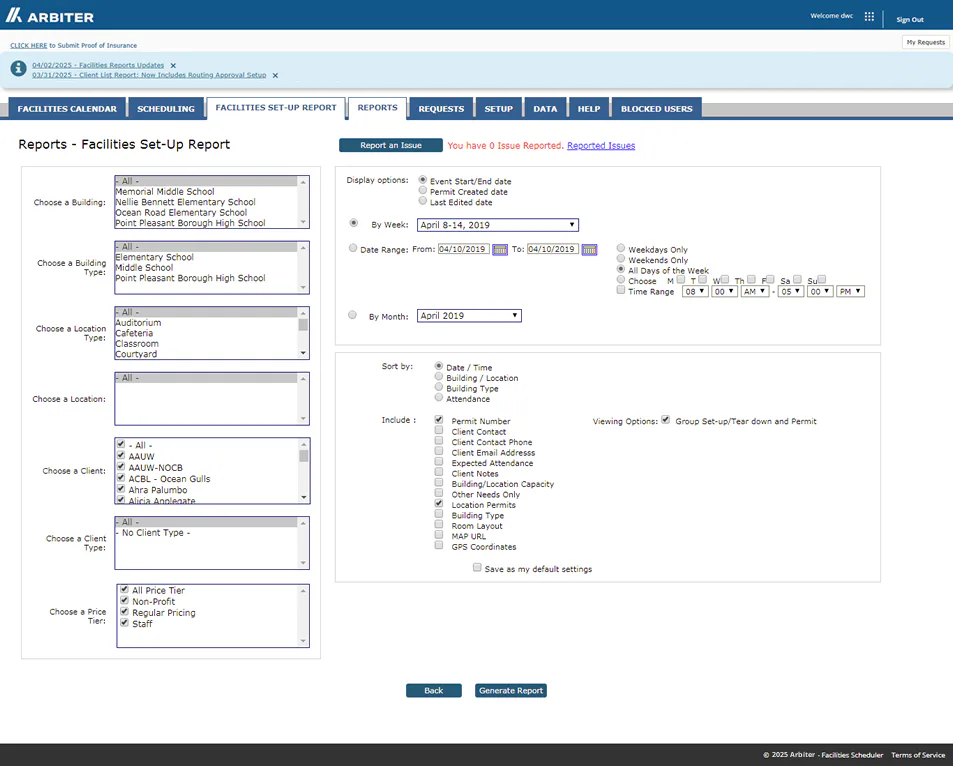Tick the Client Contact Phone checkbox

[x=439, y=441]
